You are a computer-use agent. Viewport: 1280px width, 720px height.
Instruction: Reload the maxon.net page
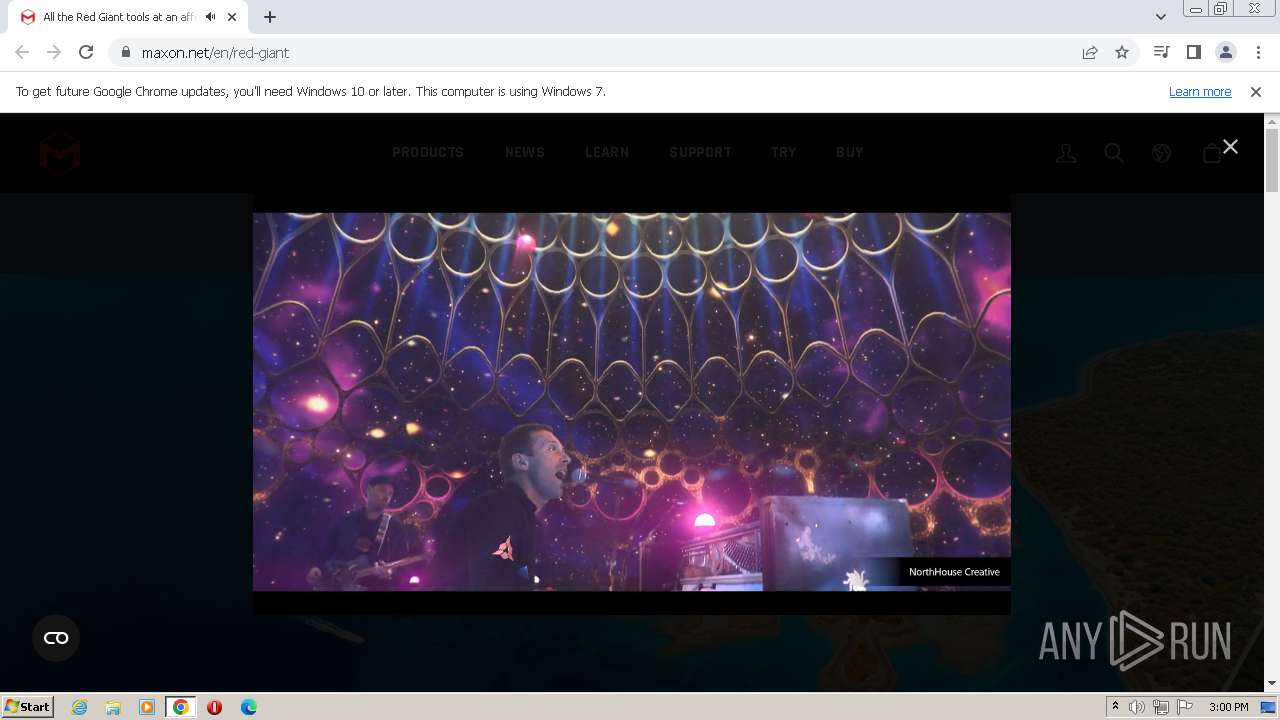click(86, 52)
